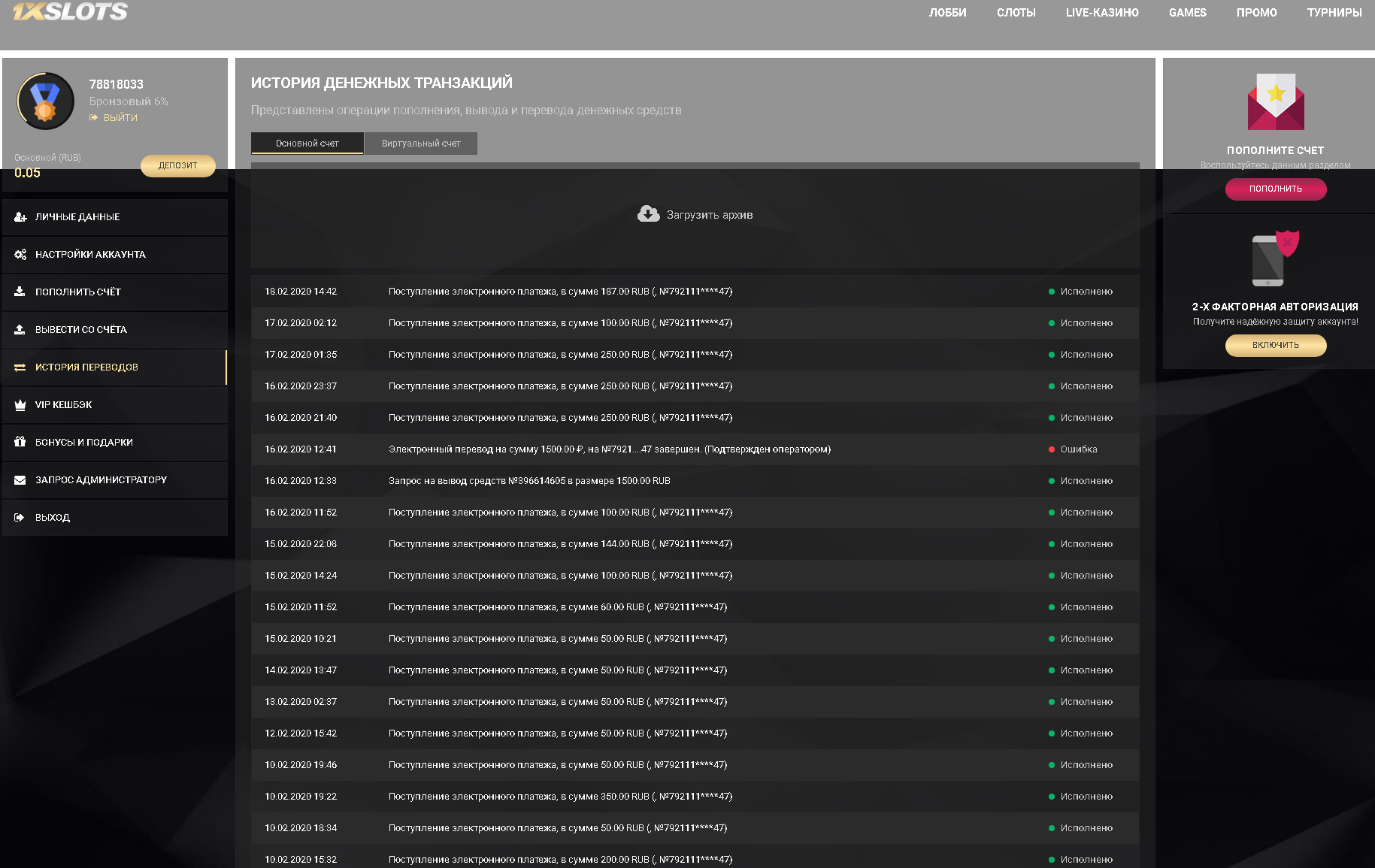
Task: Open the СЛОТЫ menu item
Action: 1016,13
